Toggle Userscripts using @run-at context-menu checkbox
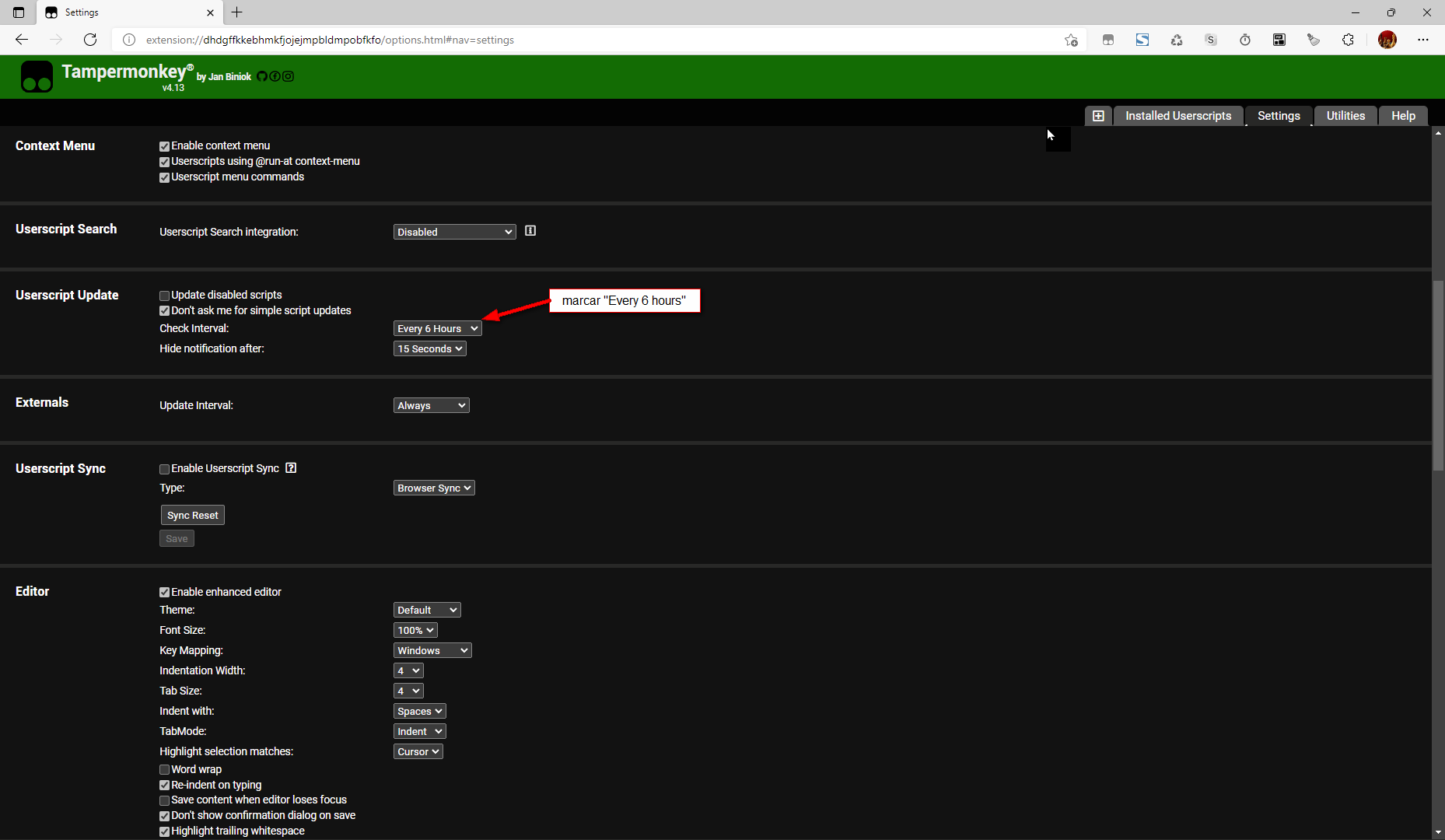1445x840 pixels. pos(164,162)
